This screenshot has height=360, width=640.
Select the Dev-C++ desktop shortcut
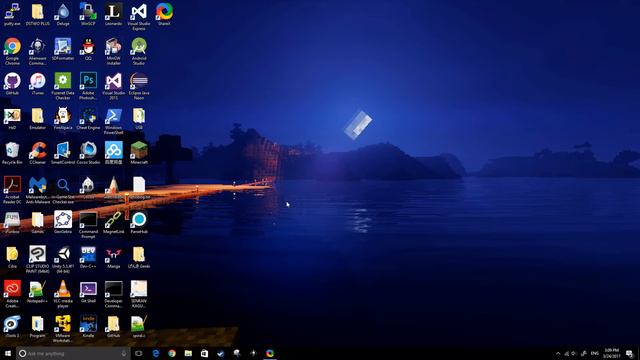click(x=88, y=258)
